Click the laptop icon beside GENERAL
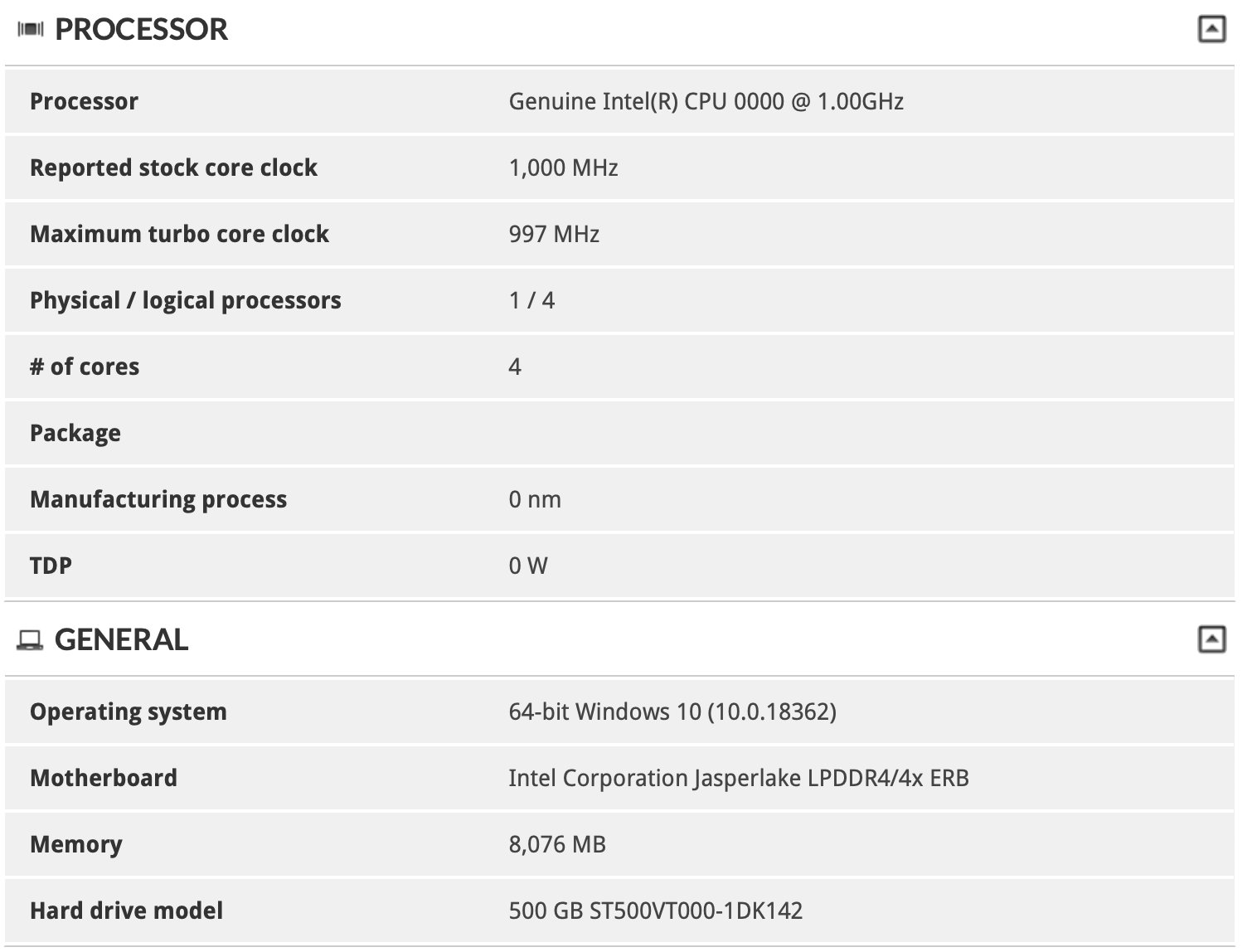This screenshot has height=952, width=1252. [x=30, y=640]
